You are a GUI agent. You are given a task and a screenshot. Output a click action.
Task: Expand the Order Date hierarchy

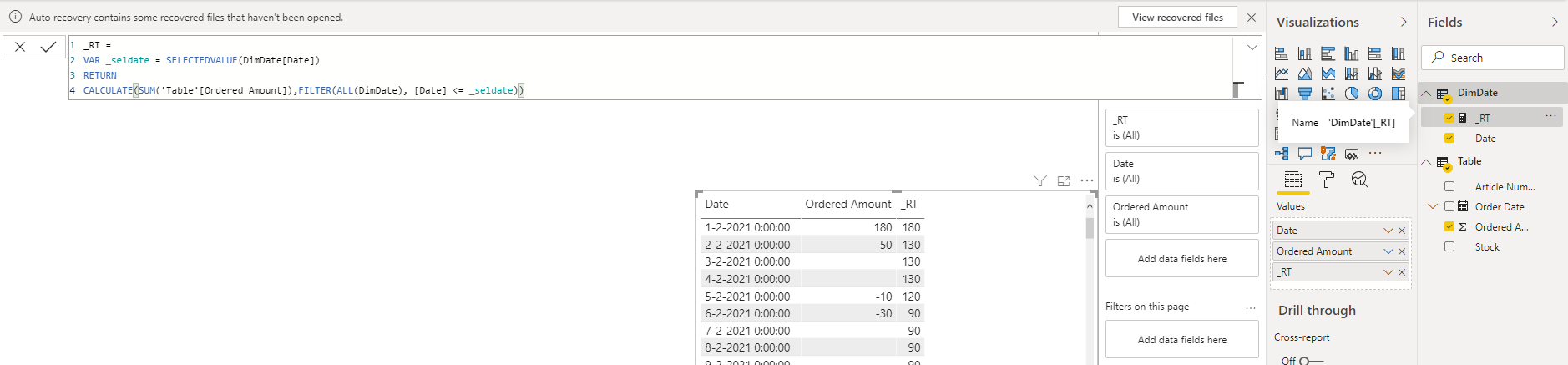(x=1433, y=206)
